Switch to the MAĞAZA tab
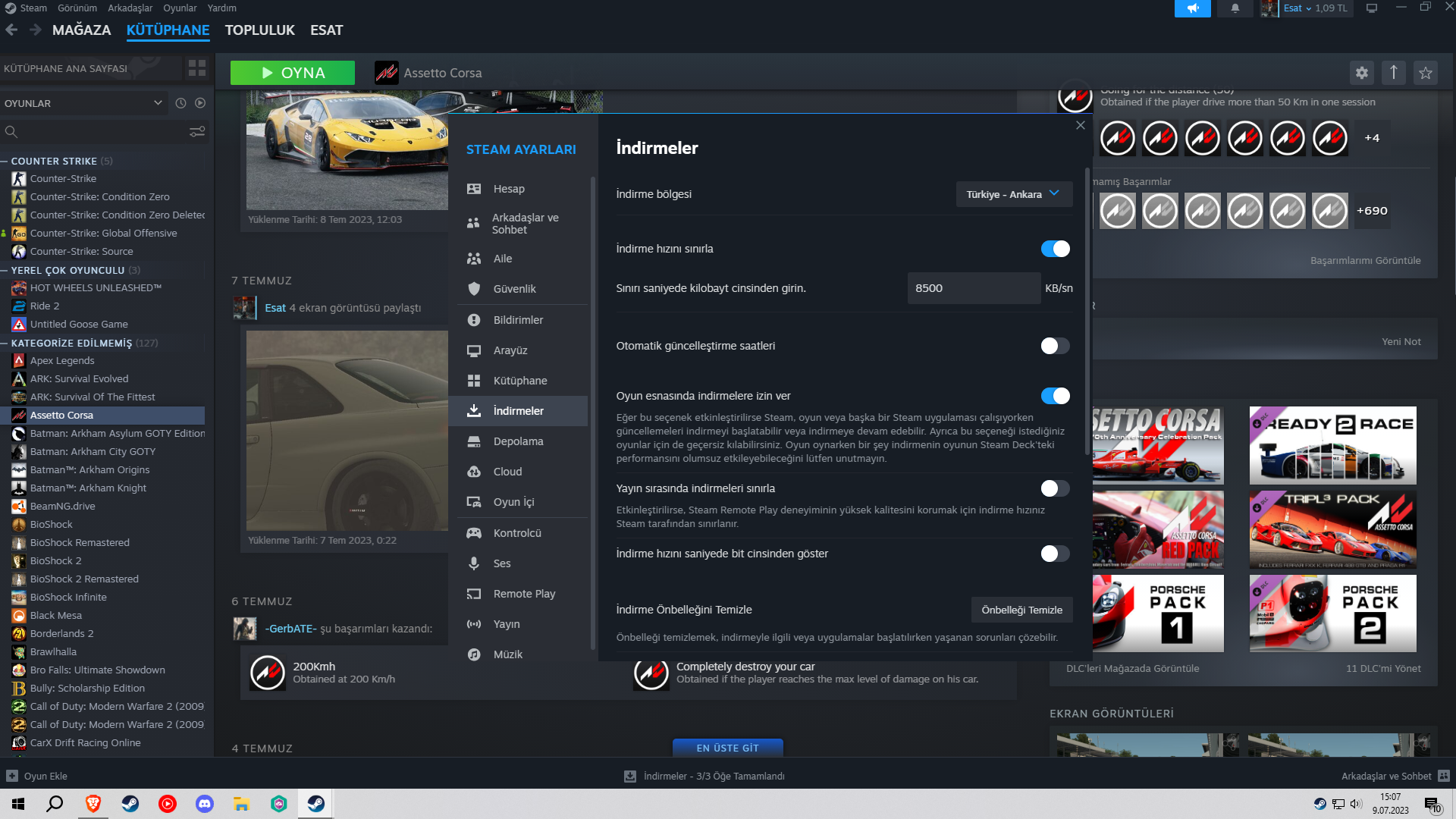This screenshot has height=819, width=1456. tap(81, 30)
